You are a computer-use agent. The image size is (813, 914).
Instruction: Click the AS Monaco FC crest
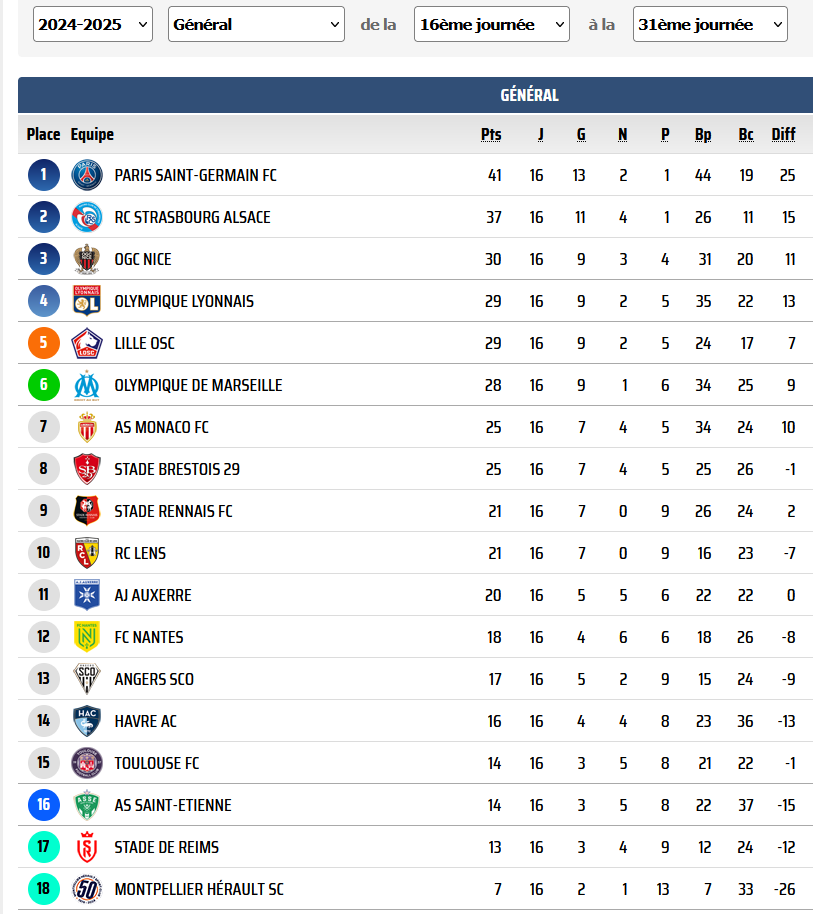coord(87,427)
